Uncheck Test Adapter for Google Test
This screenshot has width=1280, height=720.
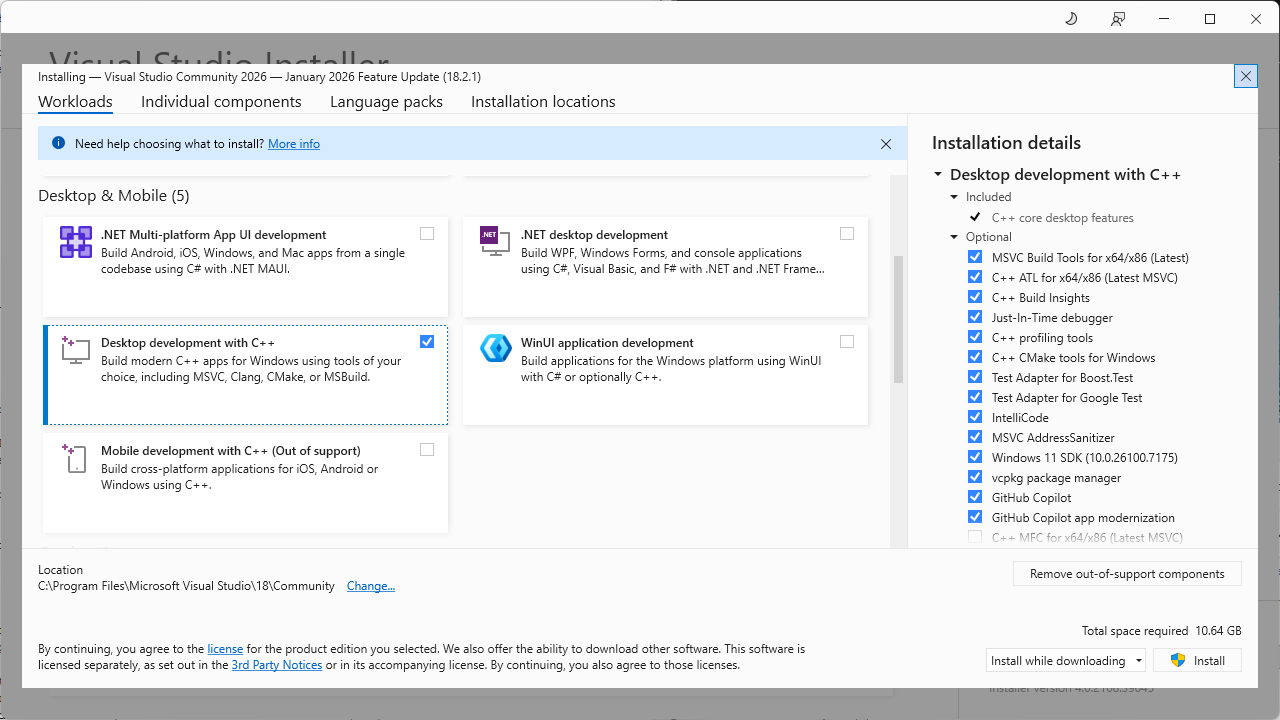tap(975, 397)
